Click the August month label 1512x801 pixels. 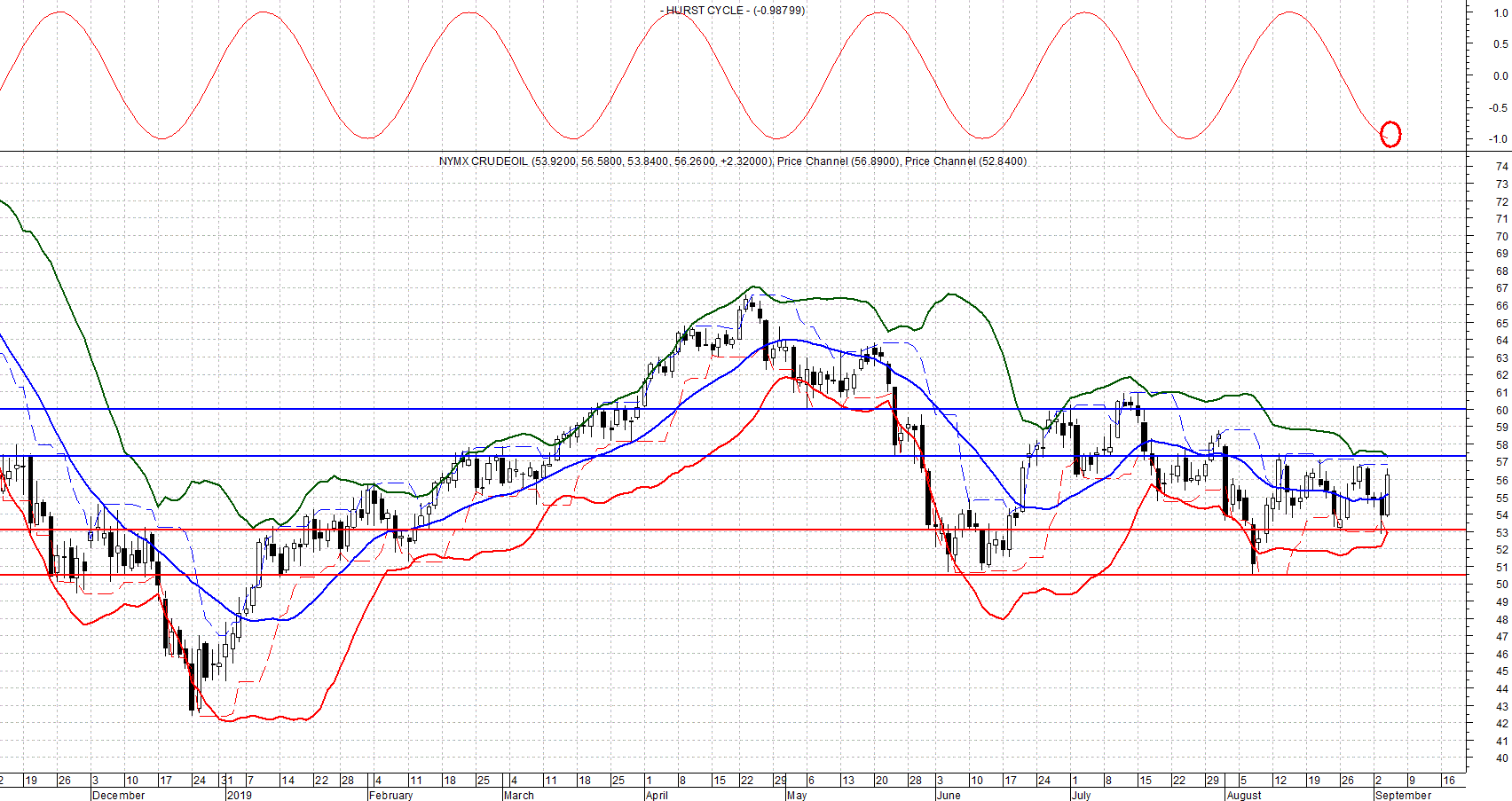click(1244, 795)
